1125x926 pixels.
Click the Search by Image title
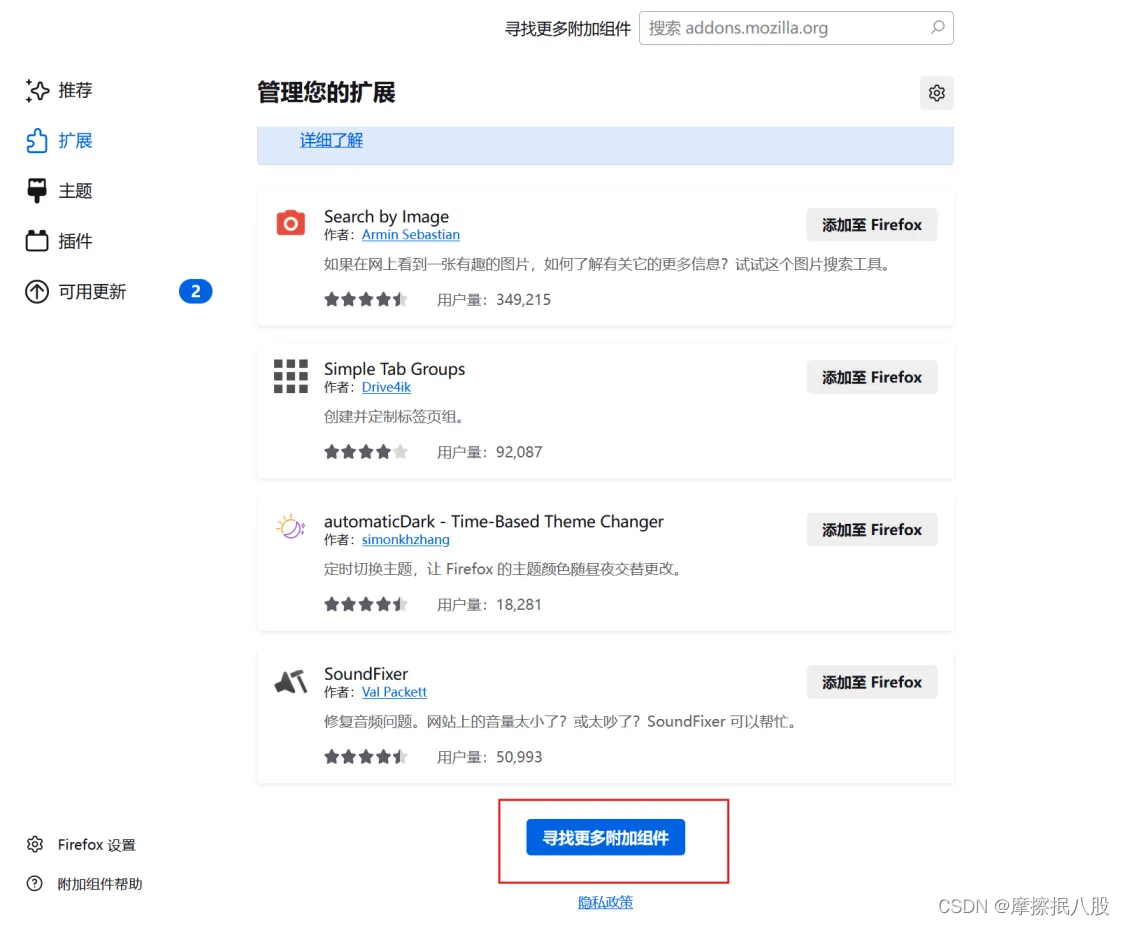click(x=386, y=216)
